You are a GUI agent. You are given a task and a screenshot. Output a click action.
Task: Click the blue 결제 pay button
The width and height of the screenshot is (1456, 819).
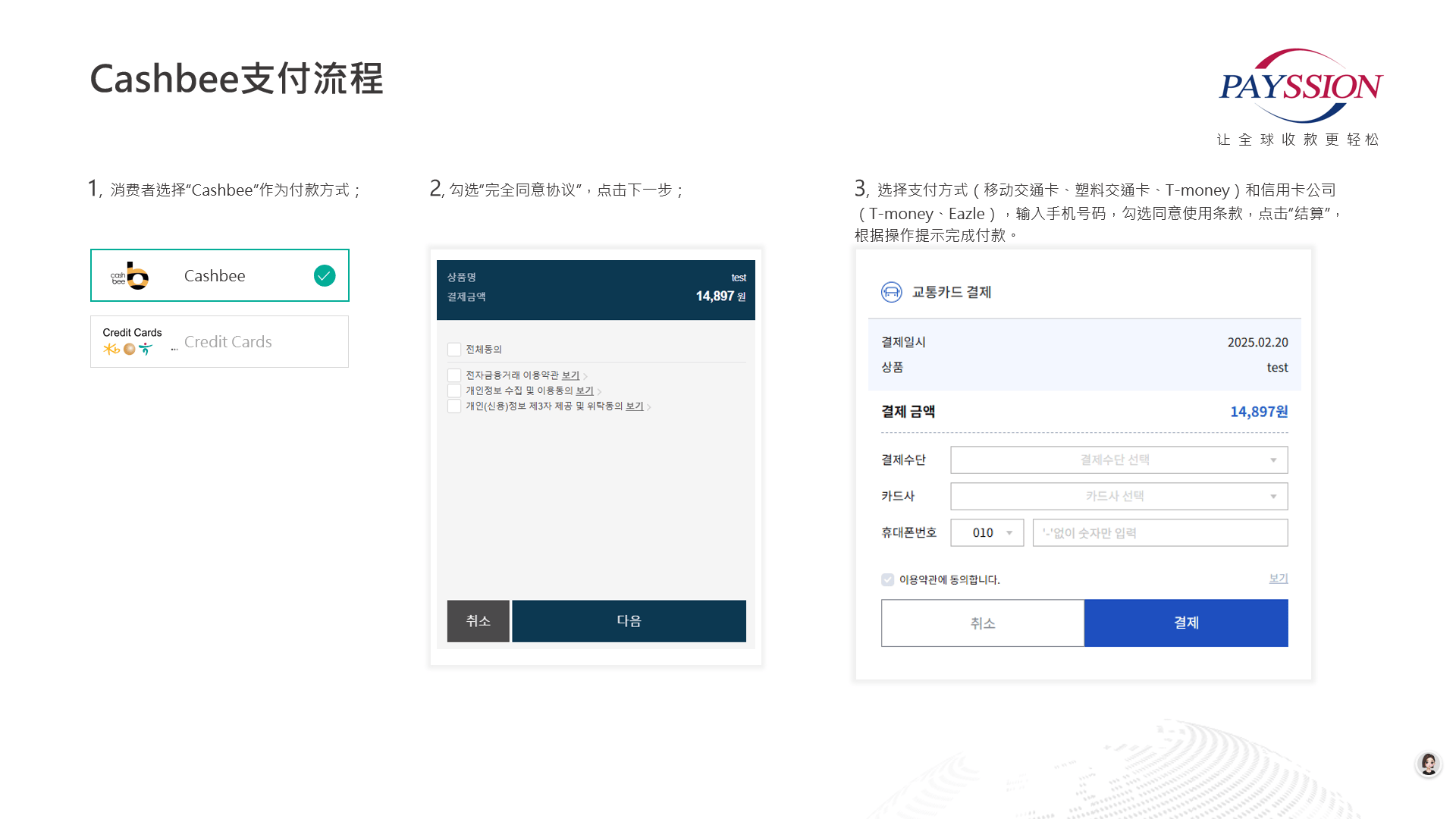1187,623
